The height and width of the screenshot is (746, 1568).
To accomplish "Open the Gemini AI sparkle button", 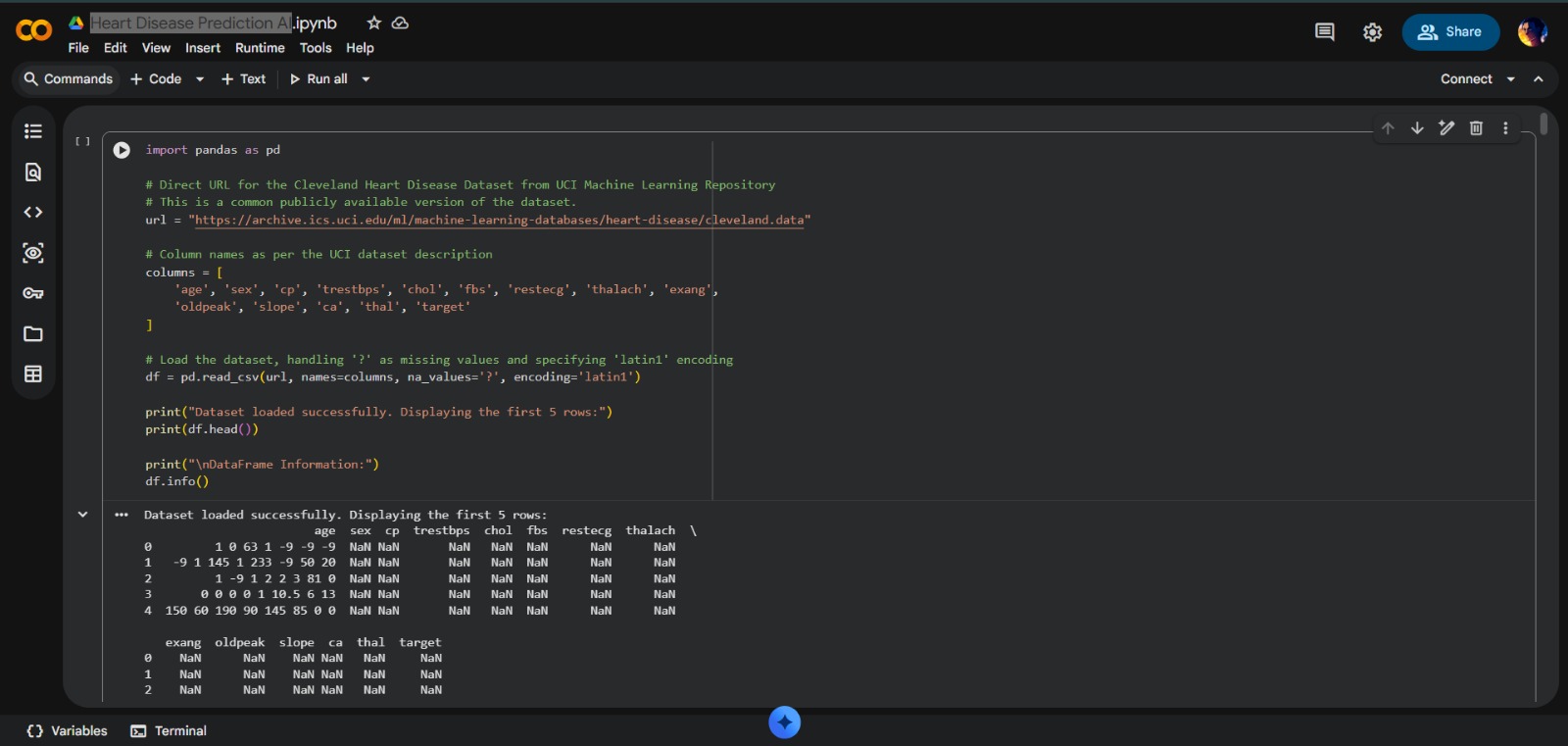I will 784,722.
